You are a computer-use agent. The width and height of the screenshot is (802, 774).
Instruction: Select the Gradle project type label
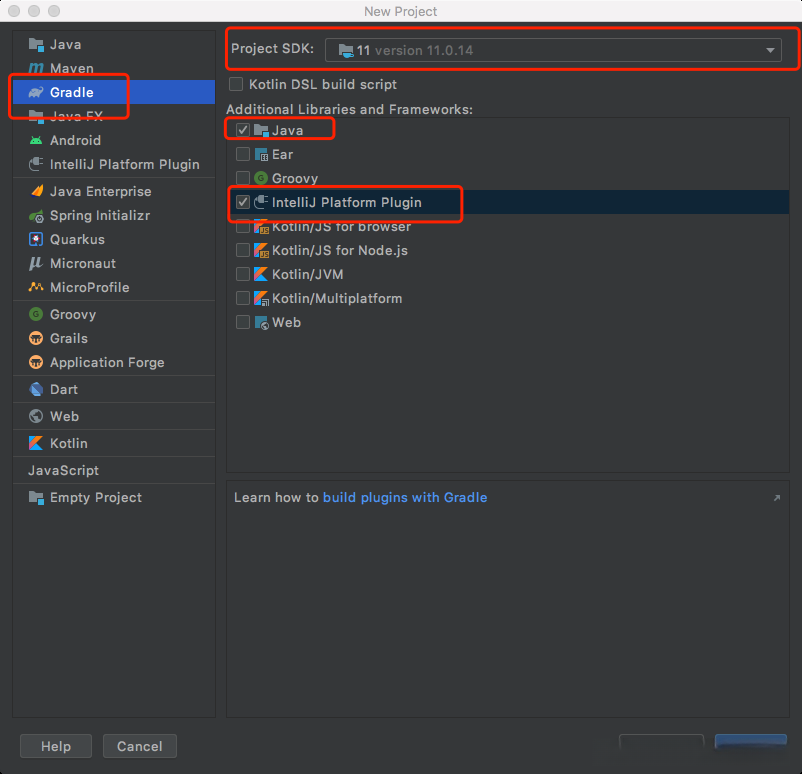click(x=72, y=92)
